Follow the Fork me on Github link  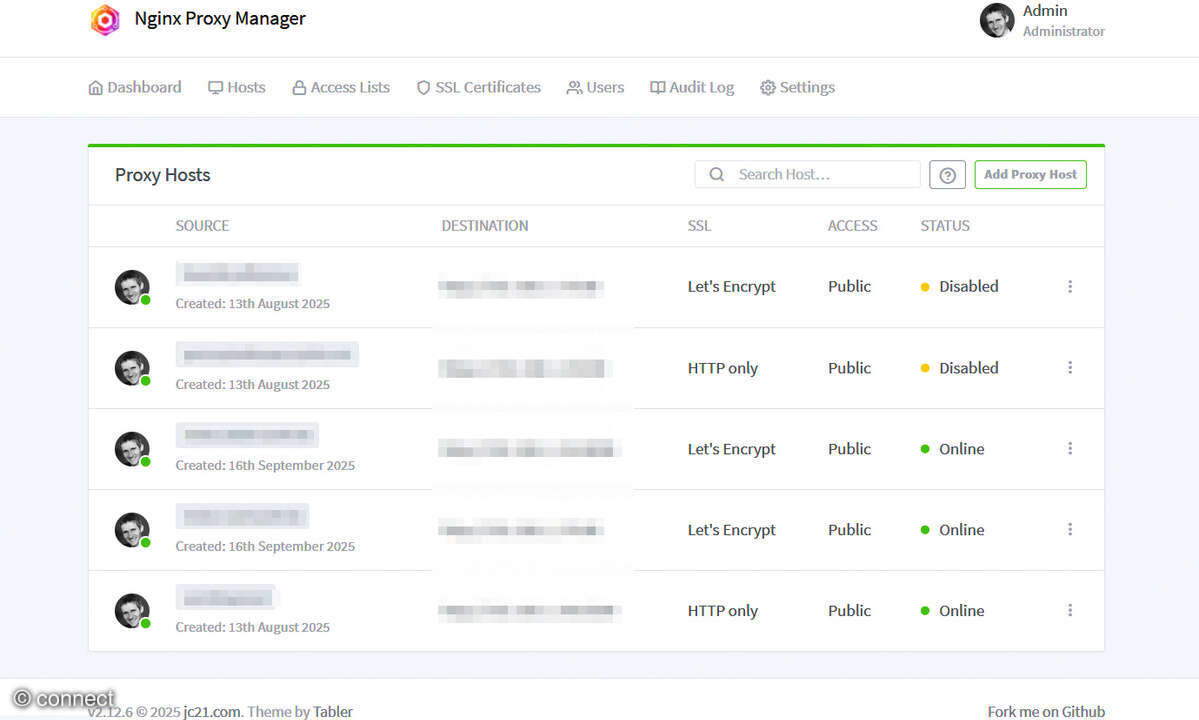(x=1046, y=711)
